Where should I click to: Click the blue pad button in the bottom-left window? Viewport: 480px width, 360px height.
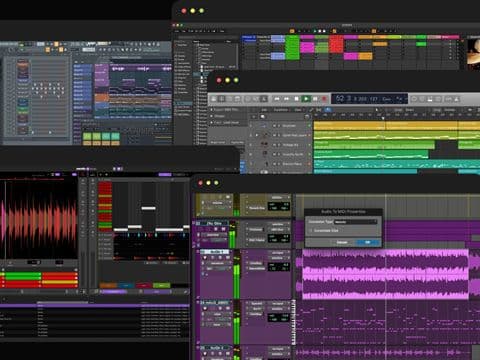click(x=126, y=285)
